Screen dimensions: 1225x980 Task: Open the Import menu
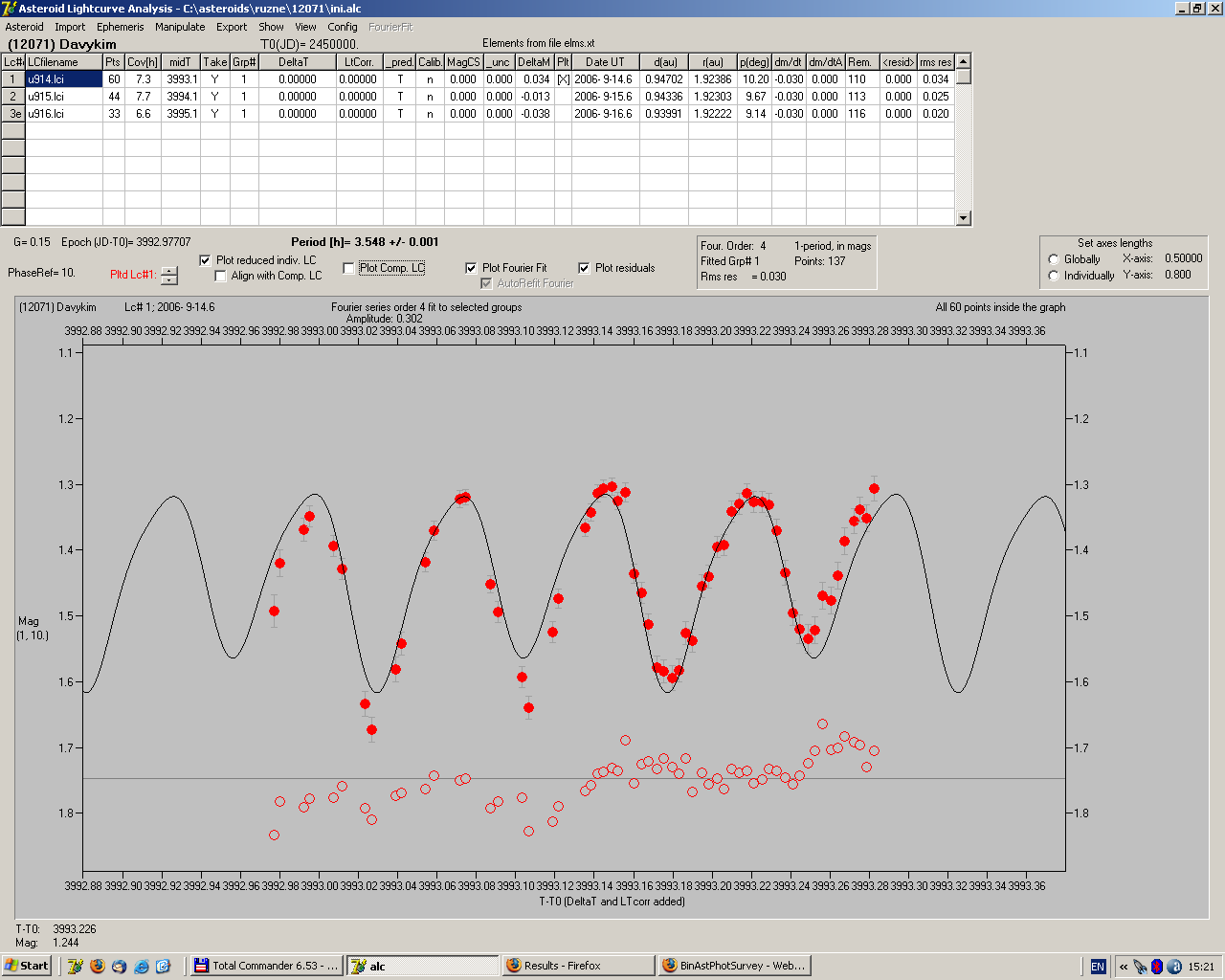tap(70, 27)
